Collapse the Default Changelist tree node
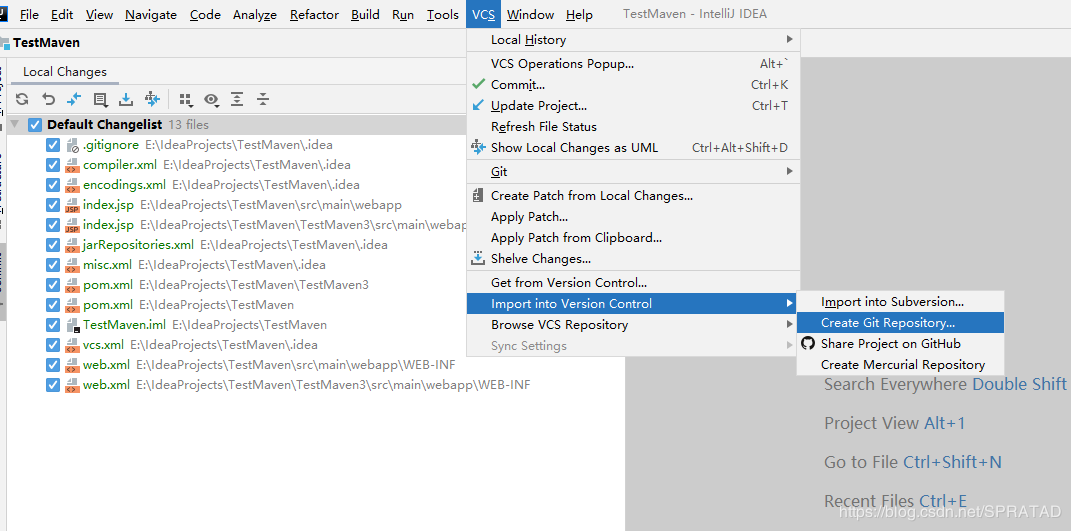 point(14,125)
